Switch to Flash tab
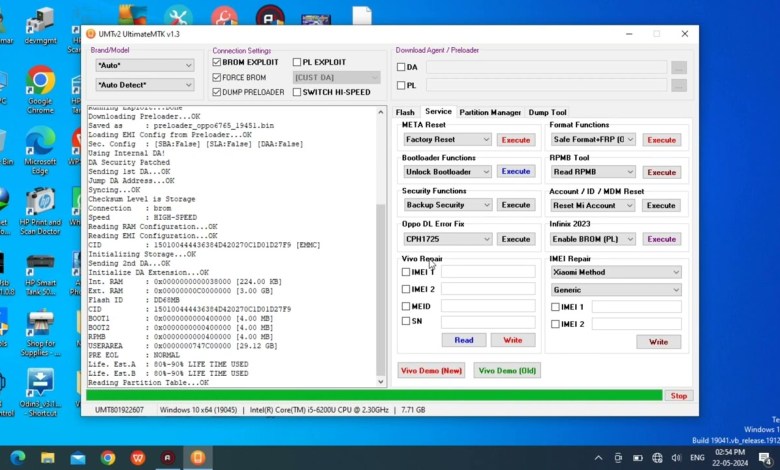Viewport: 780px width, 470px height. click(x=405, y=112)
